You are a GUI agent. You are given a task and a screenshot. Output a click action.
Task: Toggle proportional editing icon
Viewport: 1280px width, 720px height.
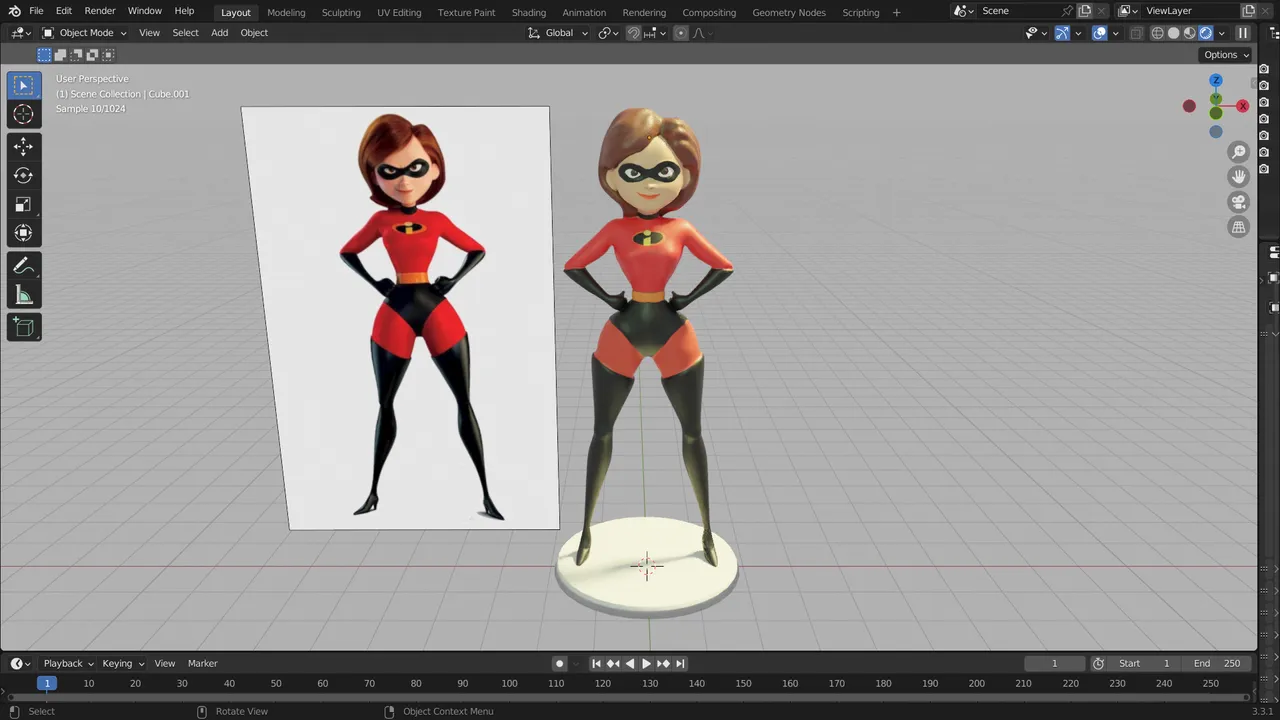pyautogui.click(x=681, y=33)
